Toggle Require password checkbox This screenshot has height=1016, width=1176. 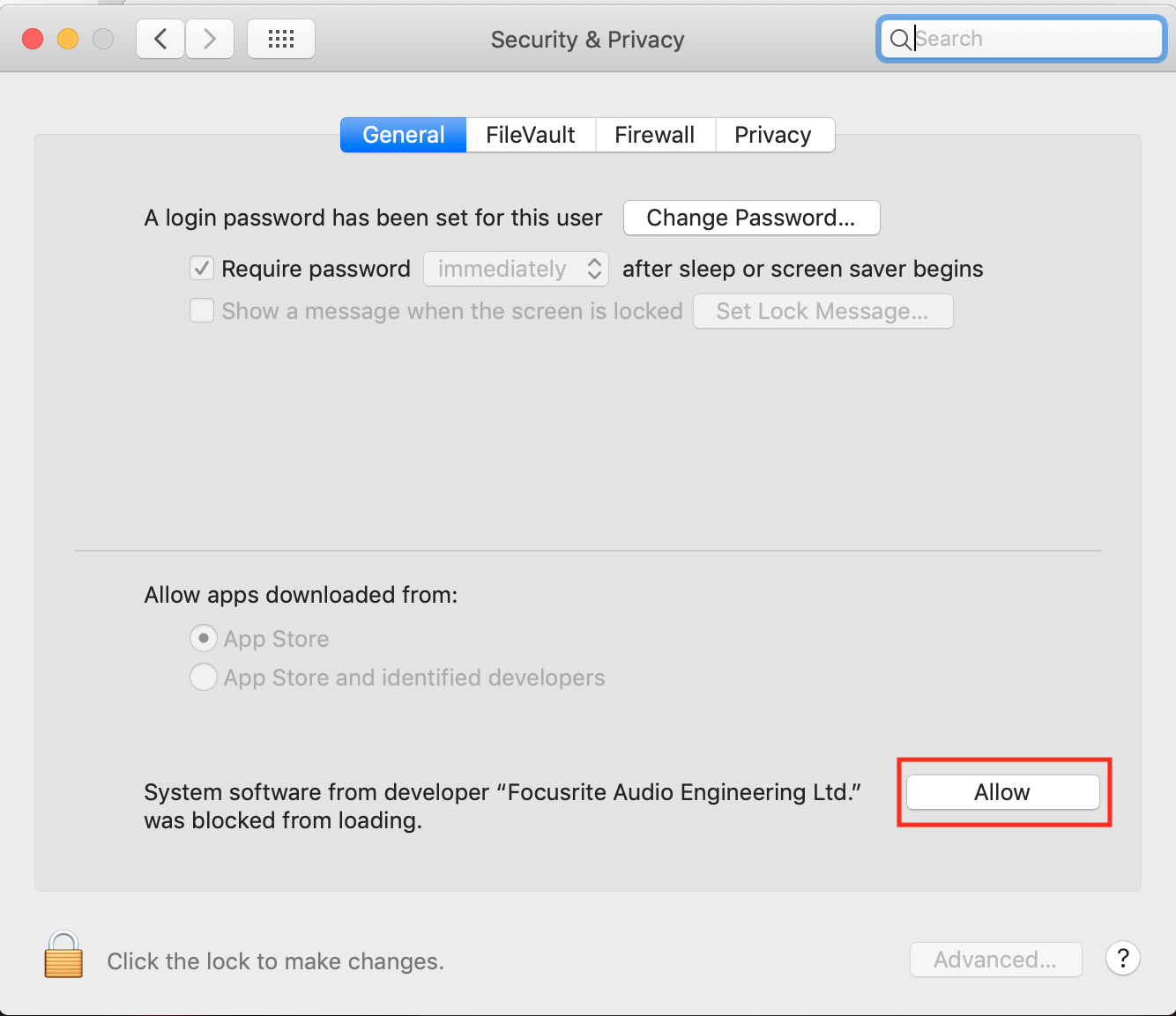(x=202, y=268)
